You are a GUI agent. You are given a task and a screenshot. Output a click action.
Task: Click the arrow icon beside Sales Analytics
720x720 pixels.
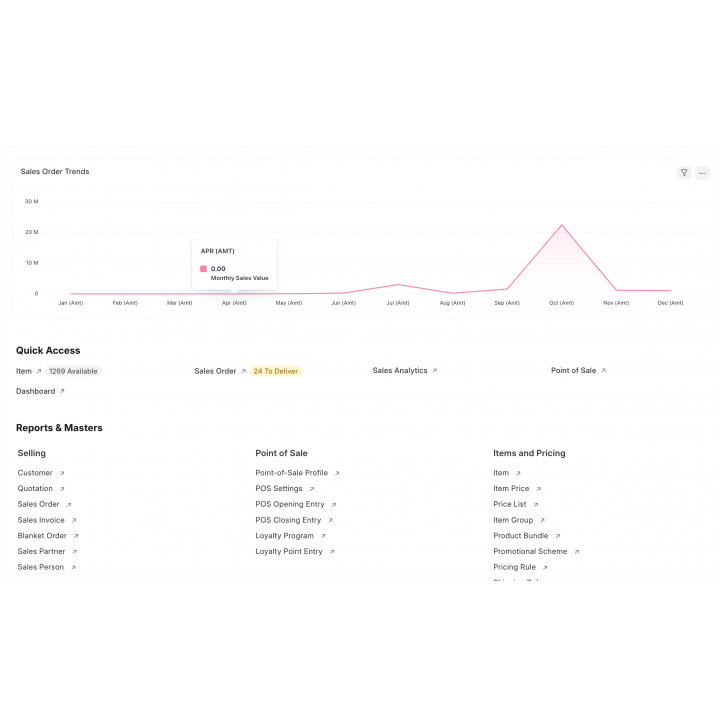(x=435, y=371)
